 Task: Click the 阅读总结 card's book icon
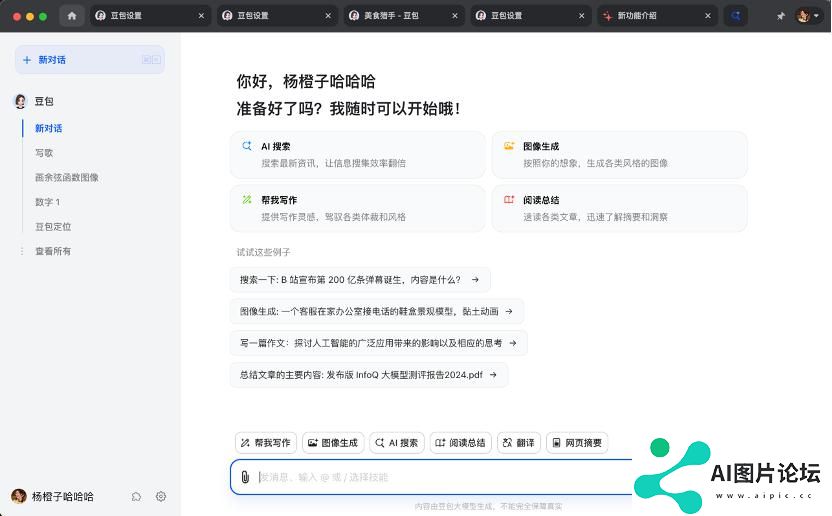509,200
